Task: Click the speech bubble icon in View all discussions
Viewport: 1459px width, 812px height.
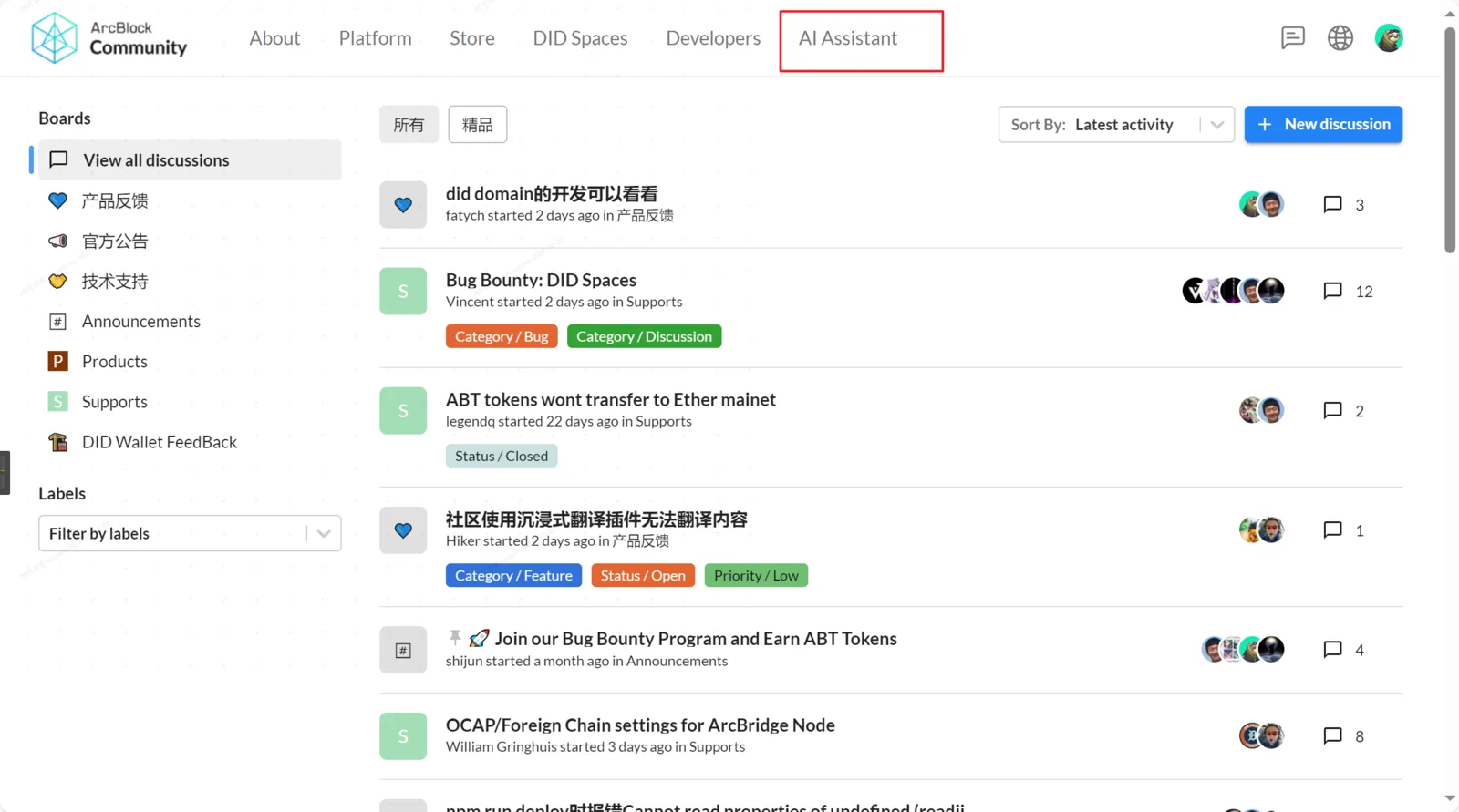Action: 58,159
